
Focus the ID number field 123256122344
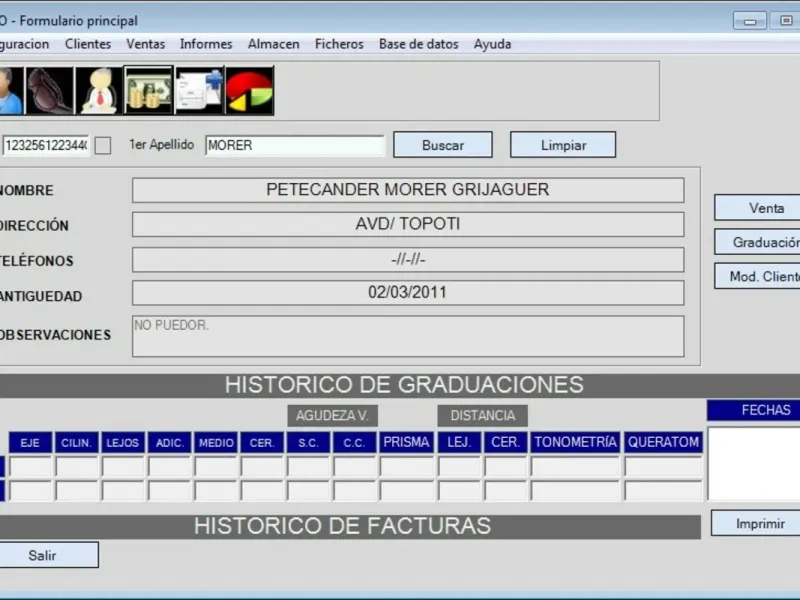point(45,145)
